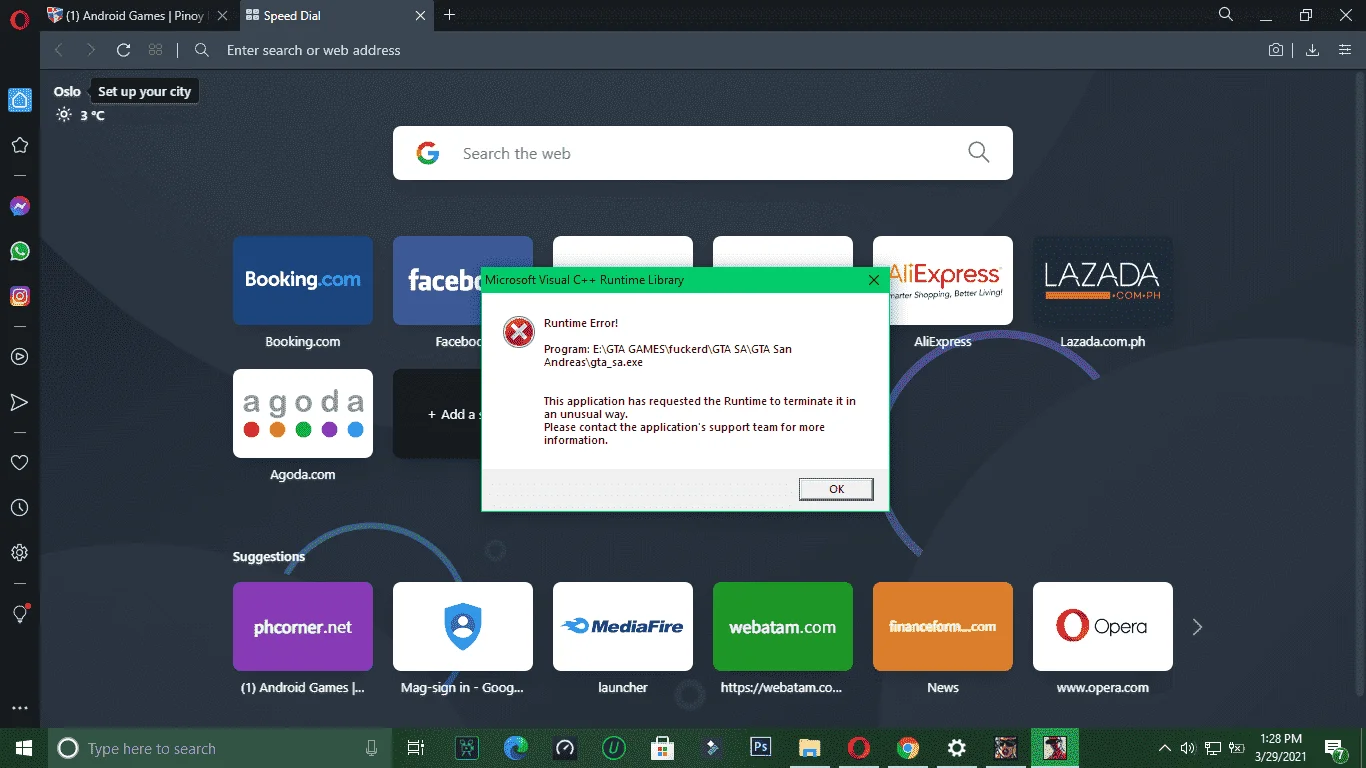Open the History clock icon in sidebar
1366x768 pixels.
19,508
